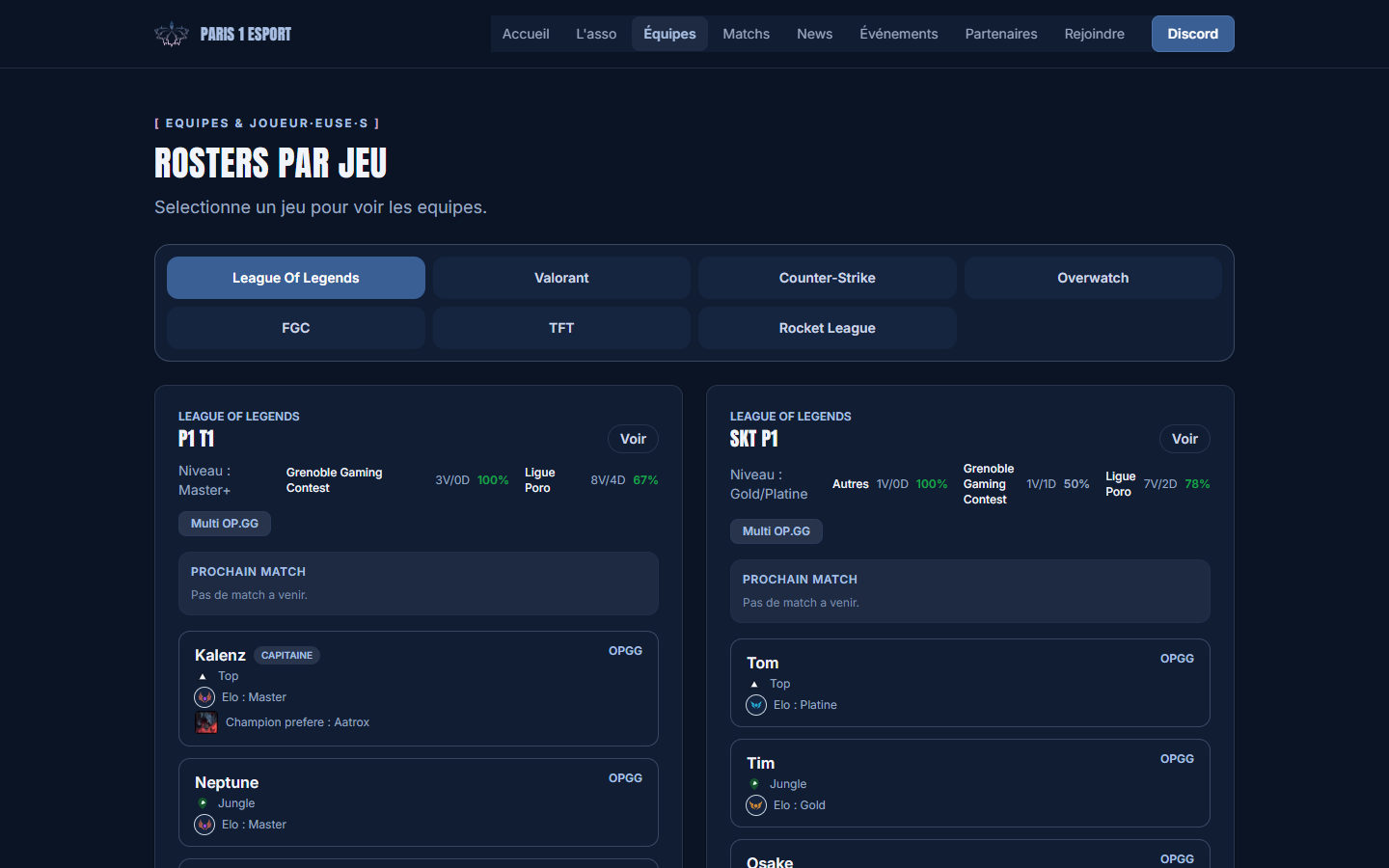Open Tom's OPGG profile link

click(1177, 659)
